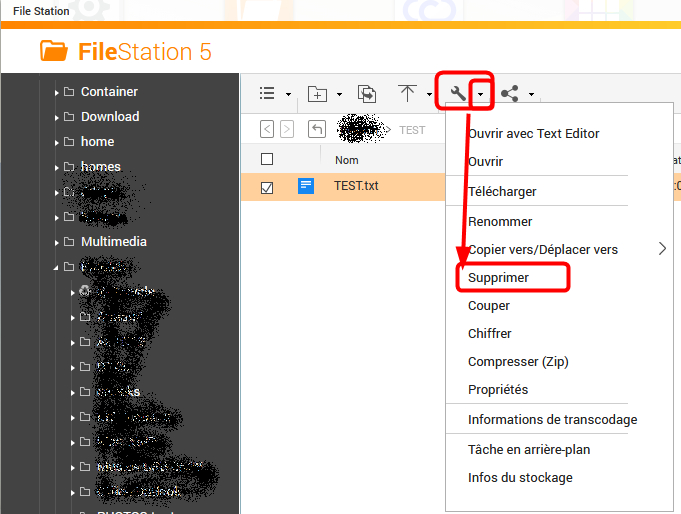Click the create new folder icon
This screenshot has height=514, width=681.
coord(317,93)
